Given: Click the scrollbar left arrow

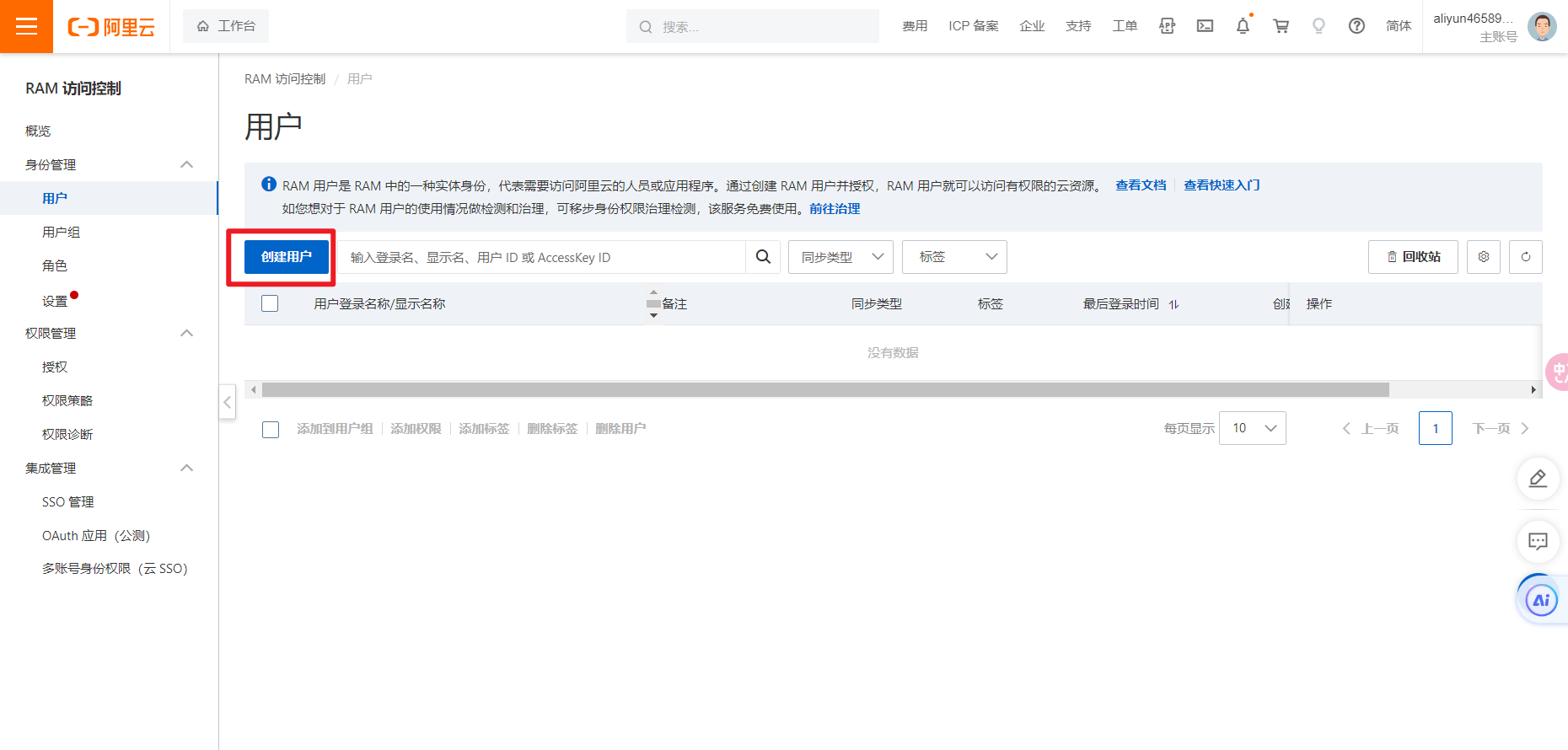Looking at the screenshot, I should point(253,389).
